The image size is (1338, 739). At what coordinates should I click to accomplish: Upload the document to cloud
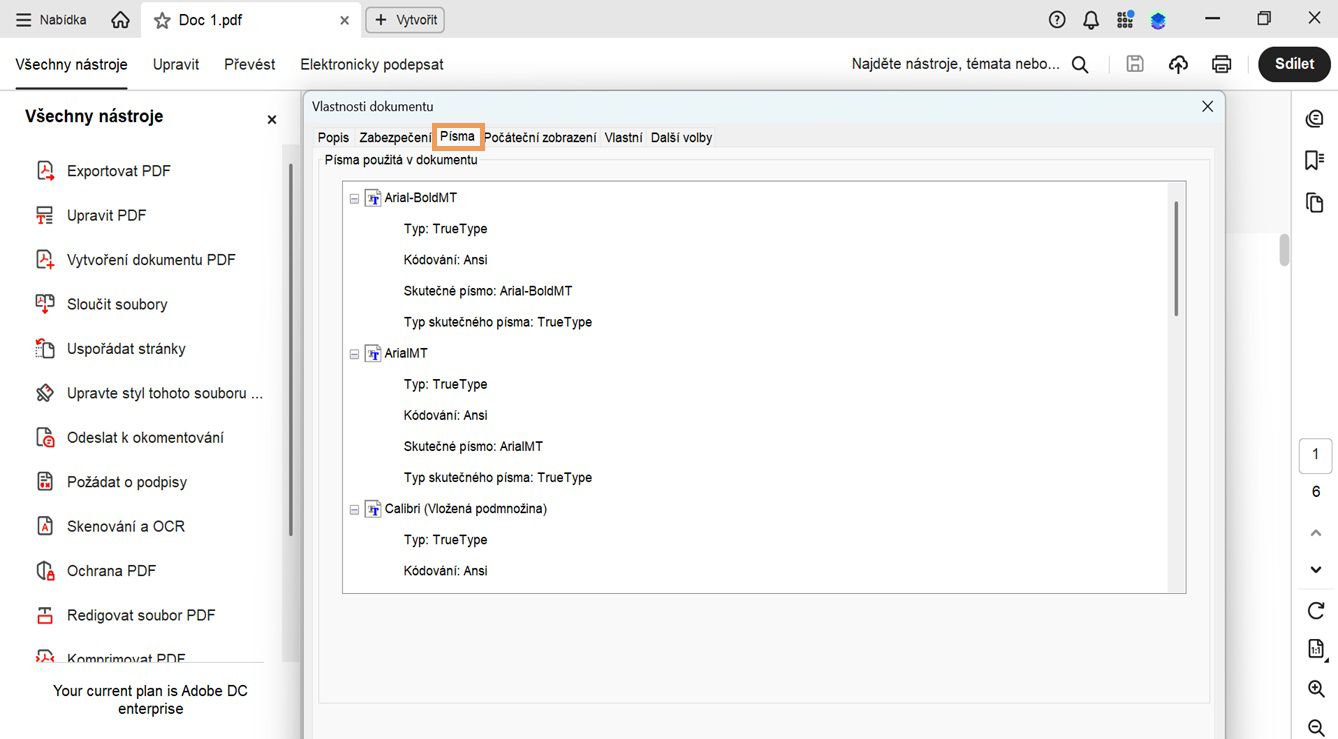tap(1178, 64)
